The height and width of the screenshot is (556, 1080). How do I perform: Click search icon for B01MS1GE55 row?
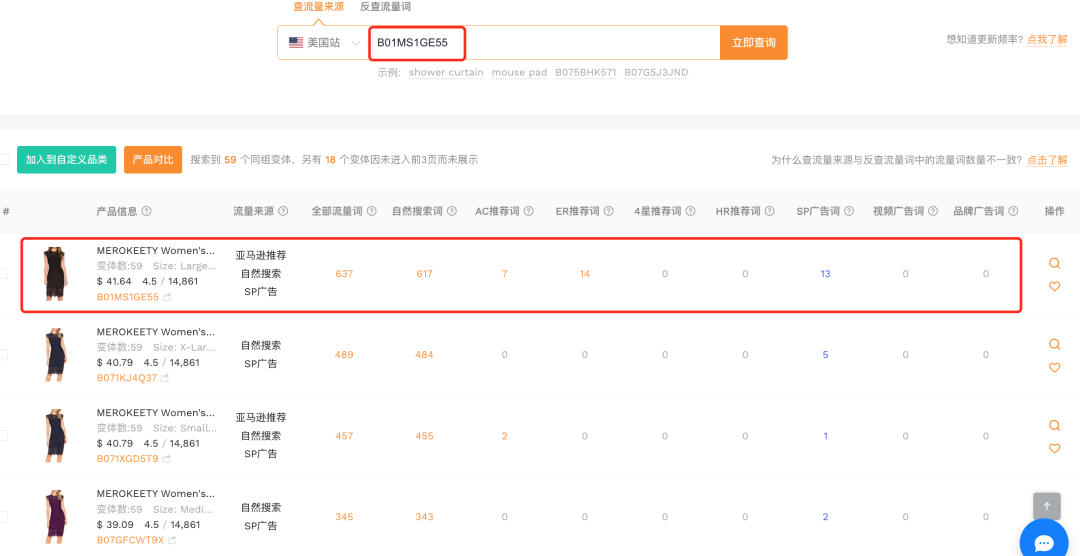click(1054, 264)
